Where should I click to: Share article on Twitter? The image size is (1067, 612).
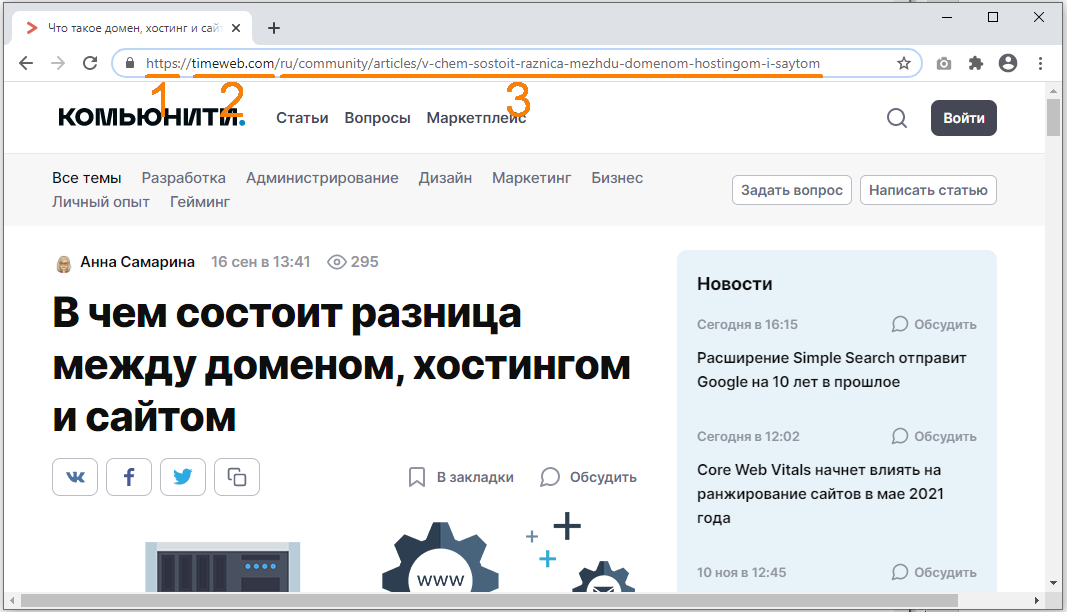pos(182,477)
